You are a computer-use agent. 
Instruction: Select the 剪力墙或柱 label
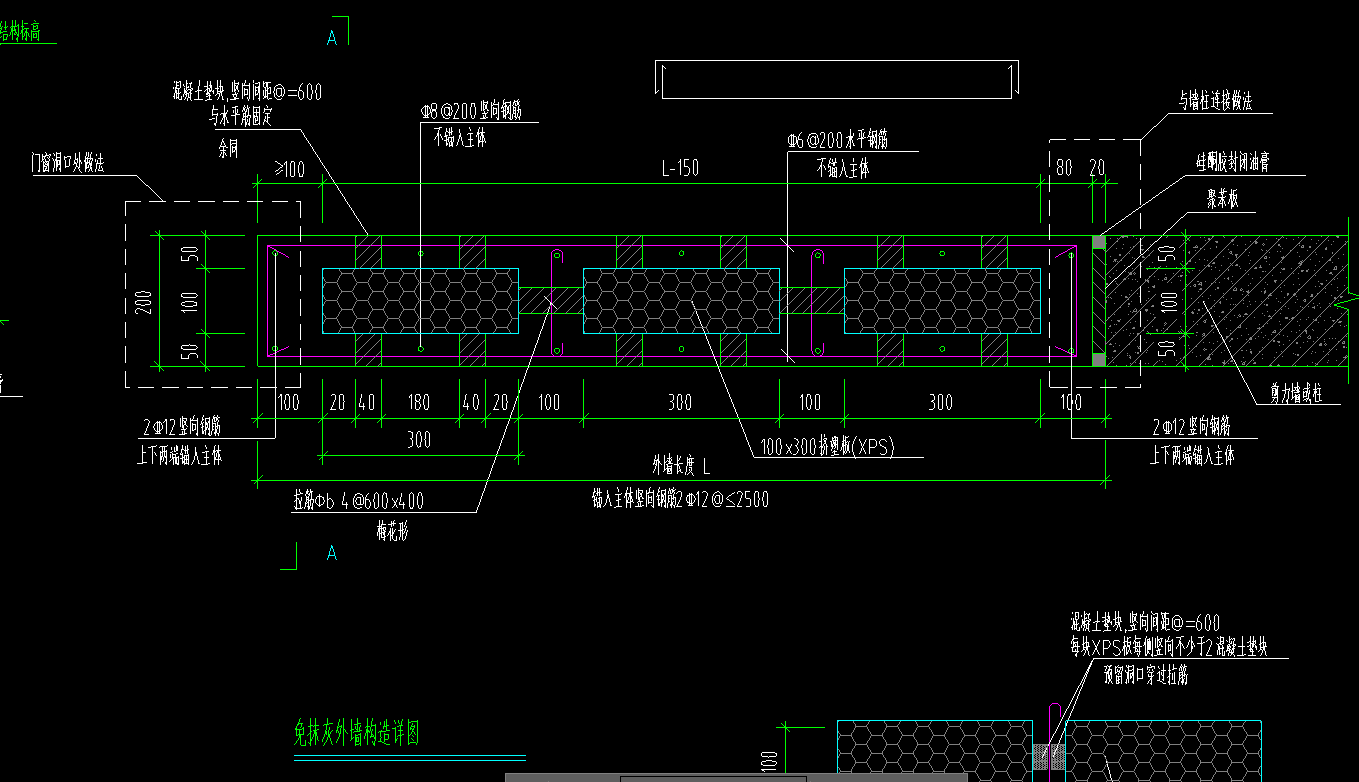pyautogui.click(x=1297, y=394)
